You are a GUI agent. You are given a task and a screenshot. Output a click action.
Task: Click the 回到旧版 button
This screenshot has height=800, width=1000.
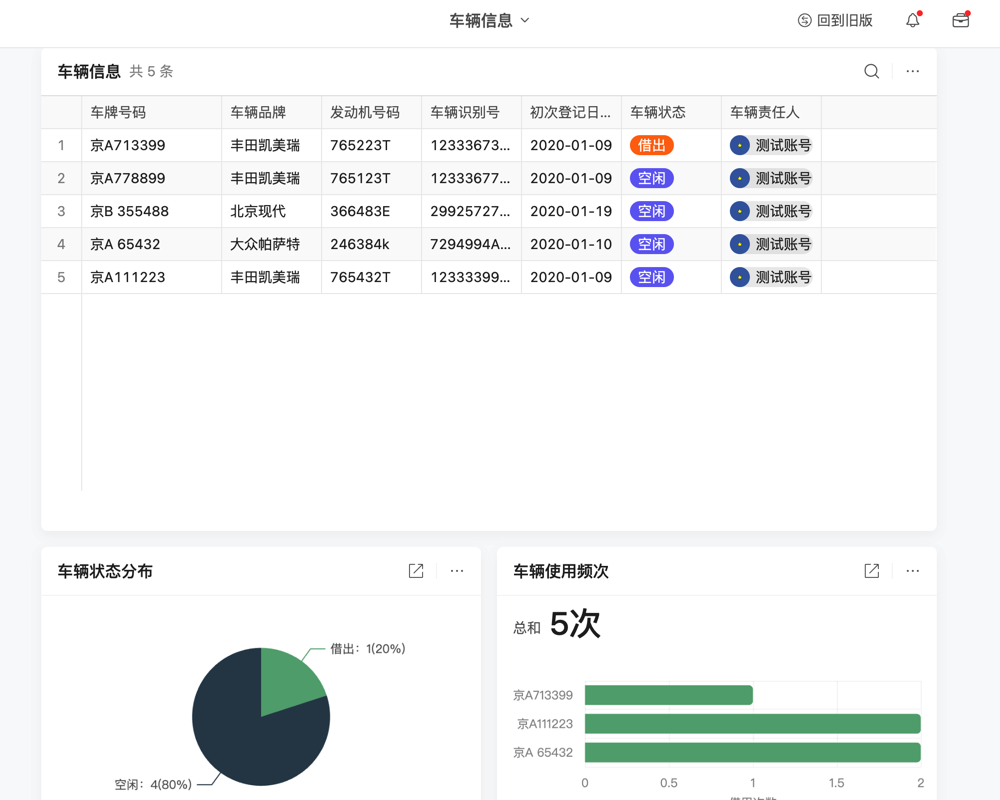coord(836,19)
